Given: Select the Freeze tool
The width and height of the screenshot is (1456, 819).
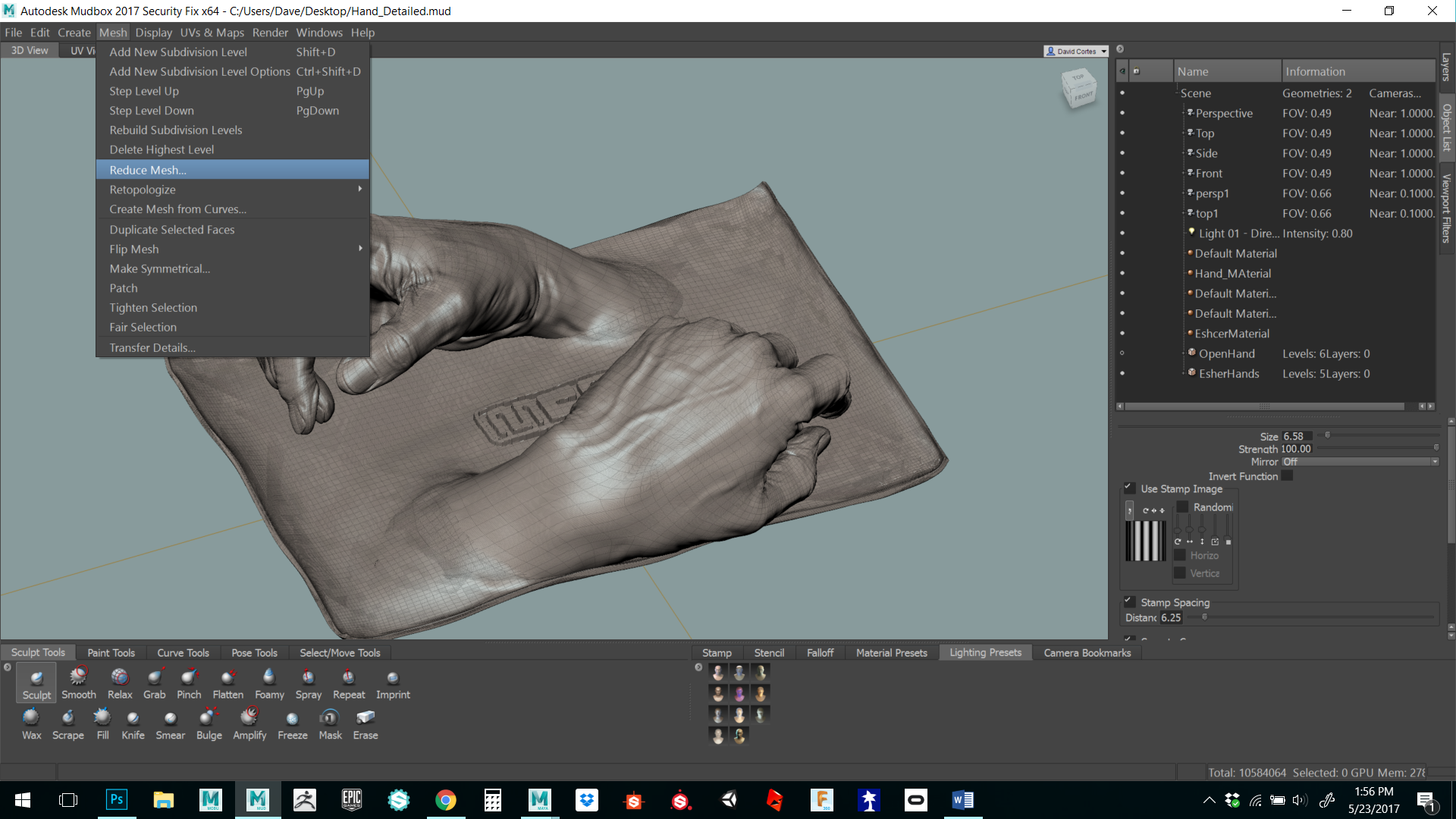Looking at the screenshot, I should coord(293,724).
